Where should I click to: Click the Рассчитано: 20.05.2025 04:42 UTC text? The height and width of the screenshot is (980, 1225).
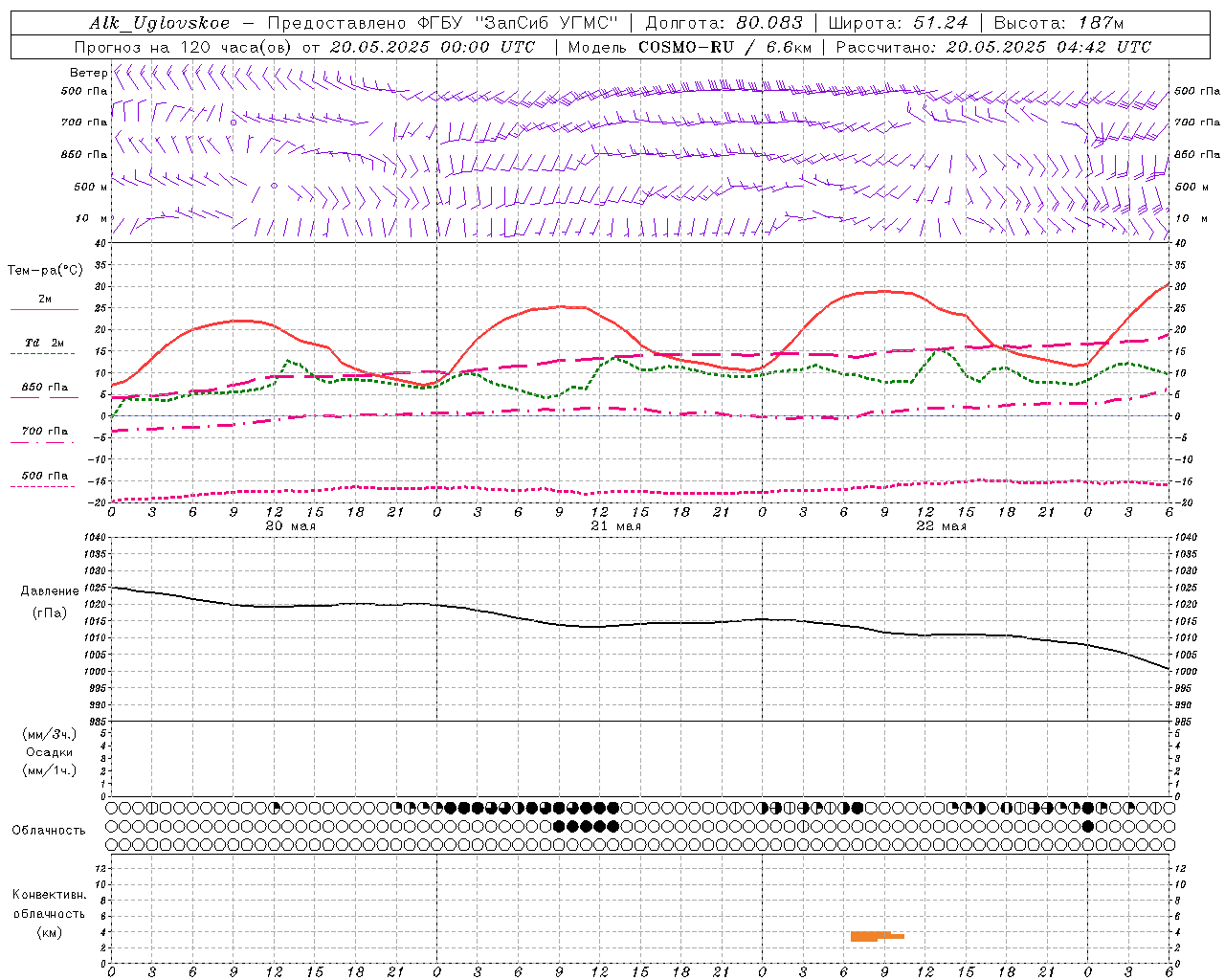click(993, 47)
